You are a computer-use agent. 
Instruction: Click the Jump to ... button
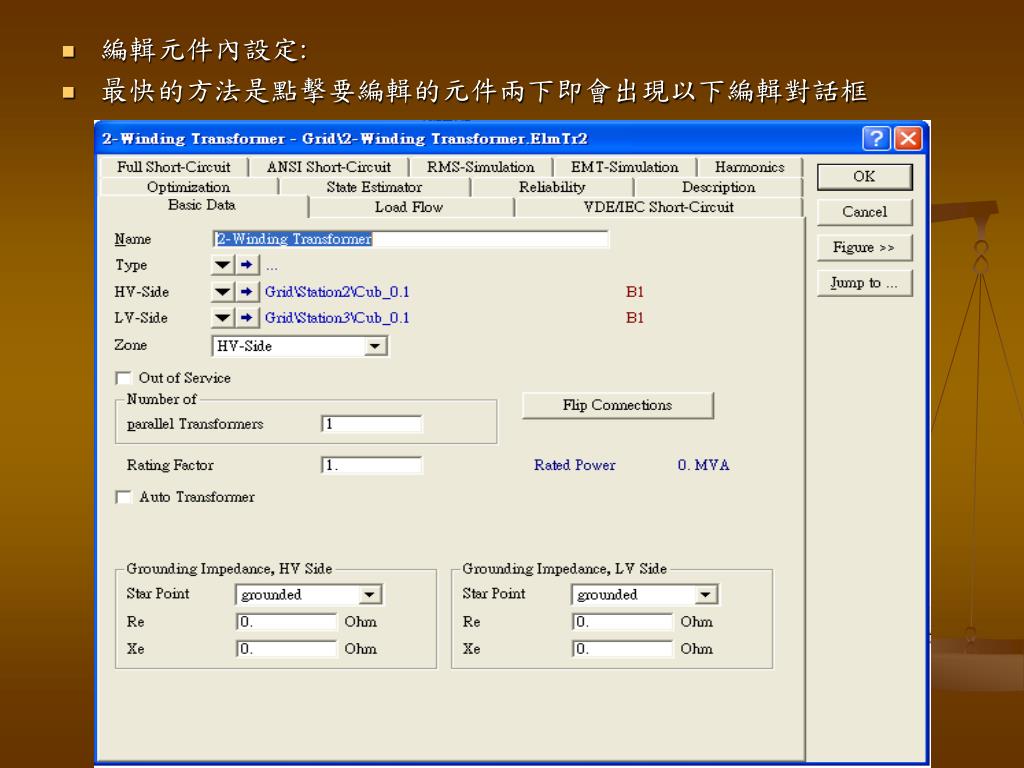pos(865,283)
